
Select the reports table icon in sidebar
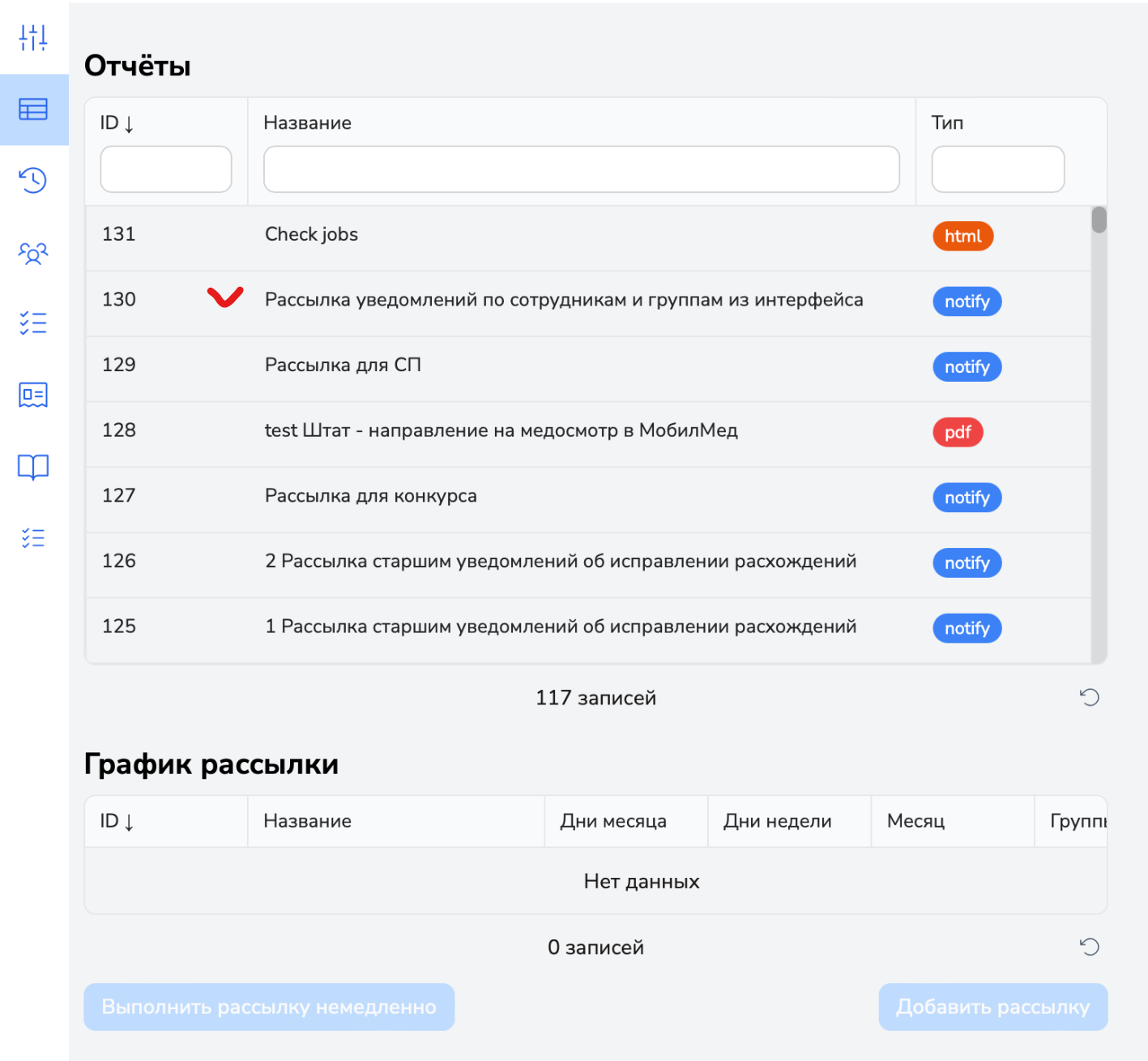point(33,109)
